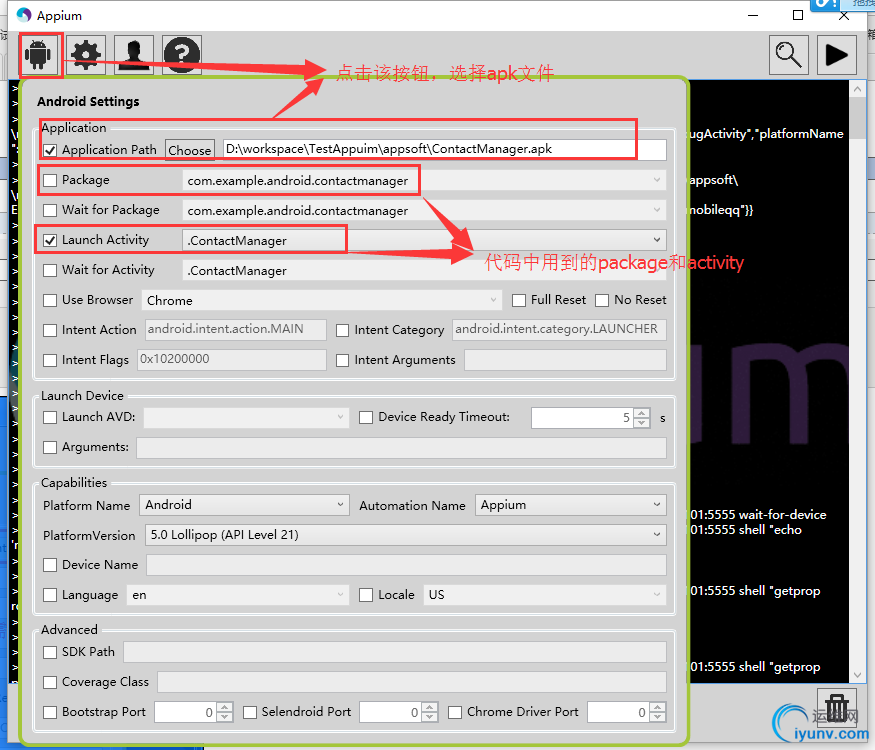This screenshot has height=750, width=875.
Task: Click the Intent Category text field
Action: click(x=559, y=329)
